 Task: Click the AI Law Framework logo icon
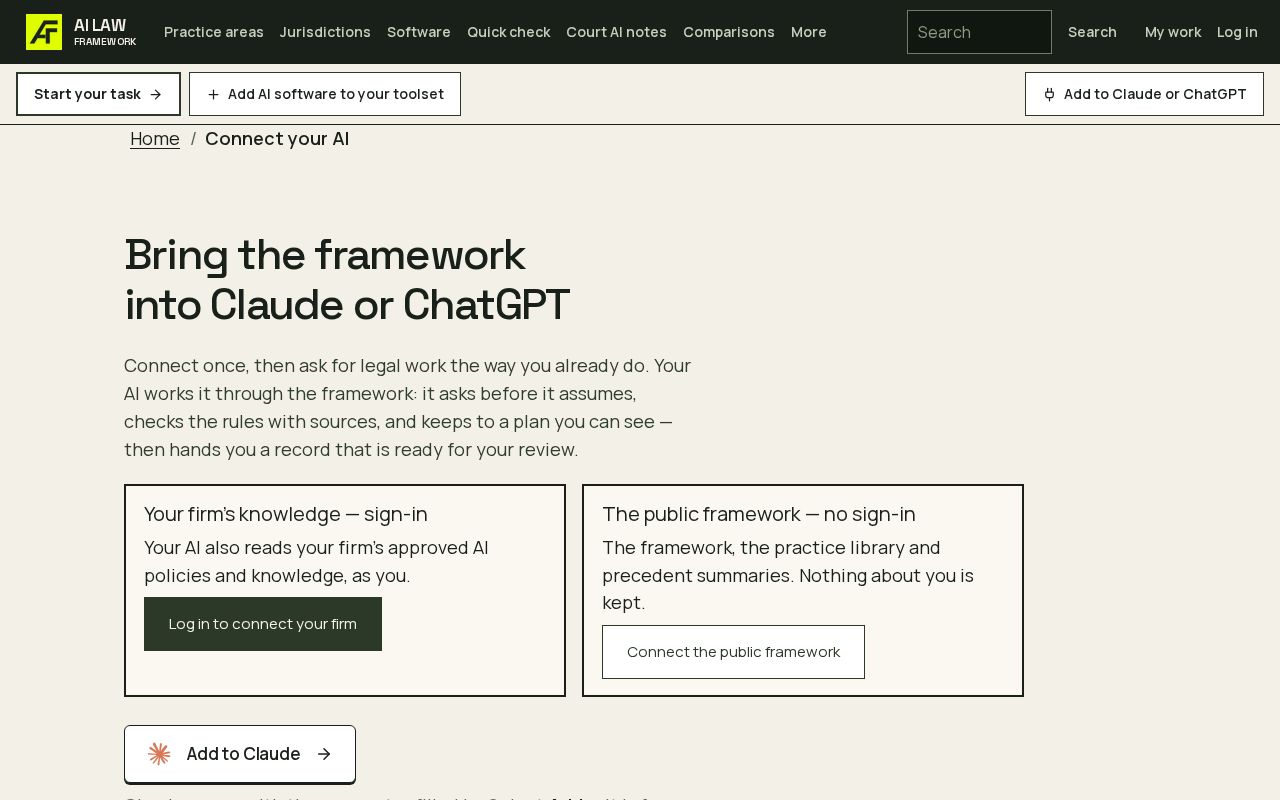click(44, 32)
